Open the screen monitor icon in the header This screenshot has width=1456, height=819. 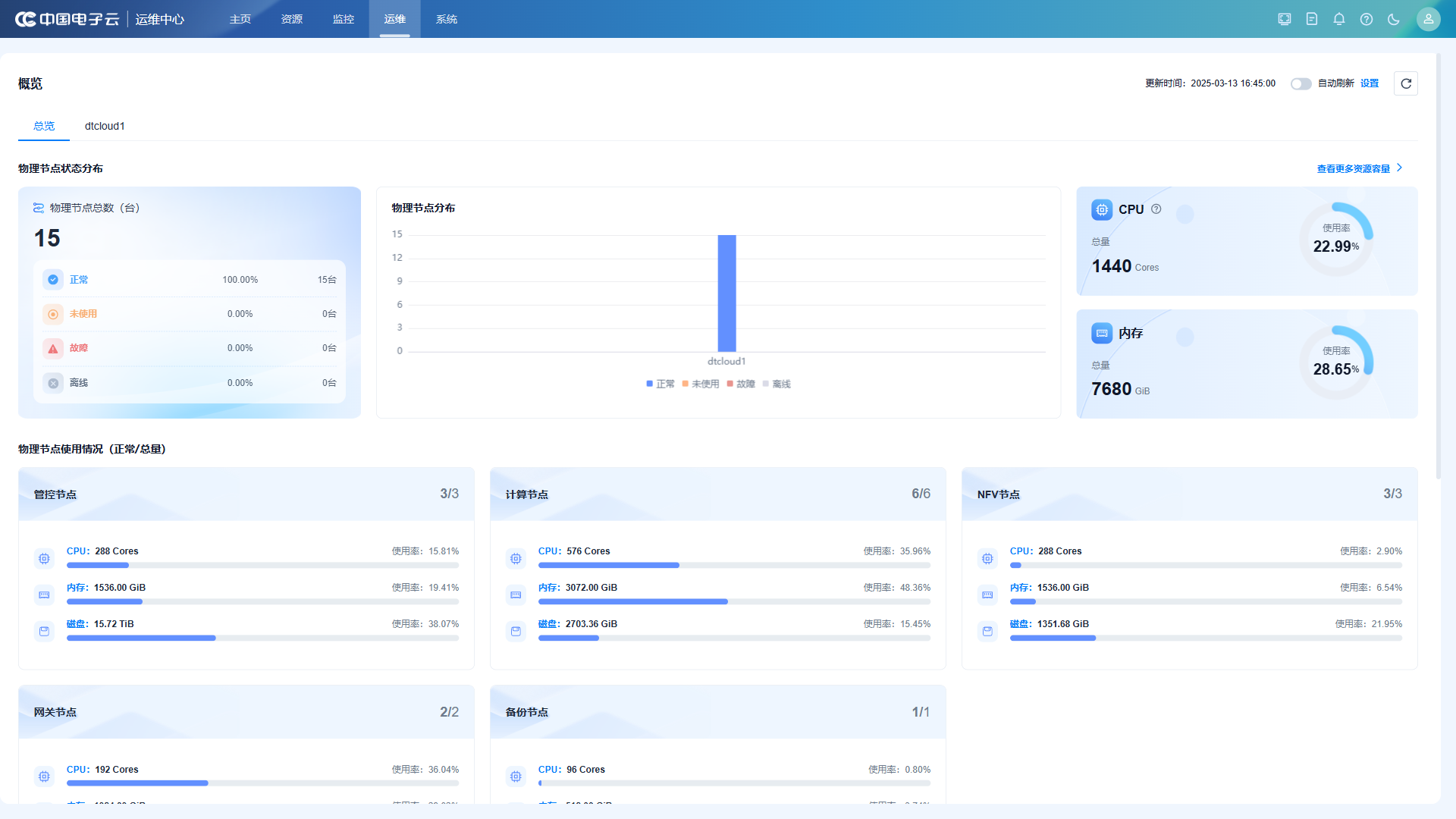pos(1285,19)
